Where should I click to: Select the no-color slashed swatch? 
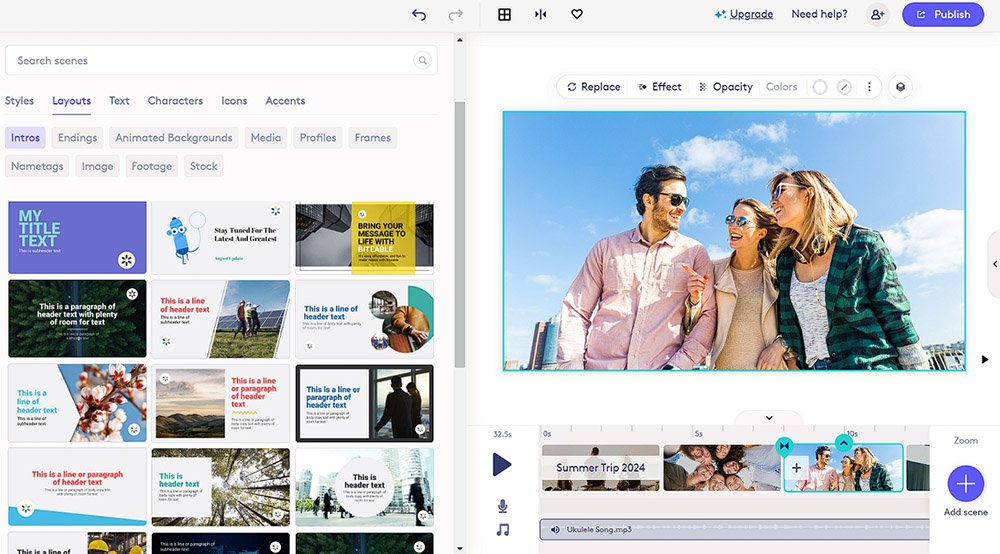(x=844, y=87)
